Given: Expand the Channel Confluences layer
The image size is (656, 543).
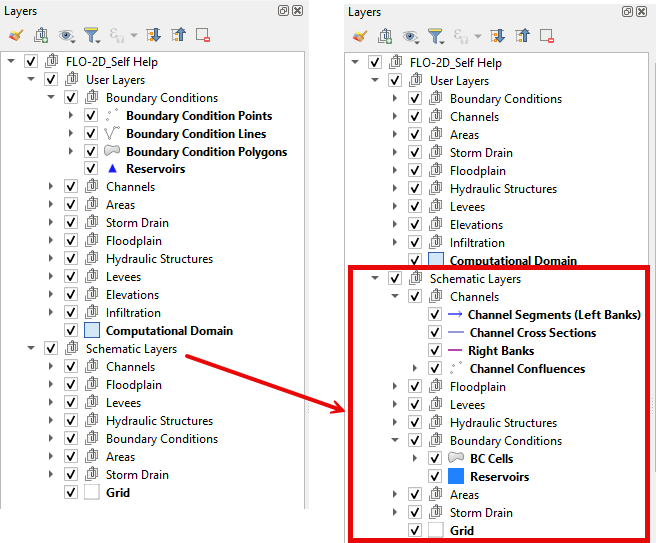Looking at the screenshot, I should (x=416, y=369).
